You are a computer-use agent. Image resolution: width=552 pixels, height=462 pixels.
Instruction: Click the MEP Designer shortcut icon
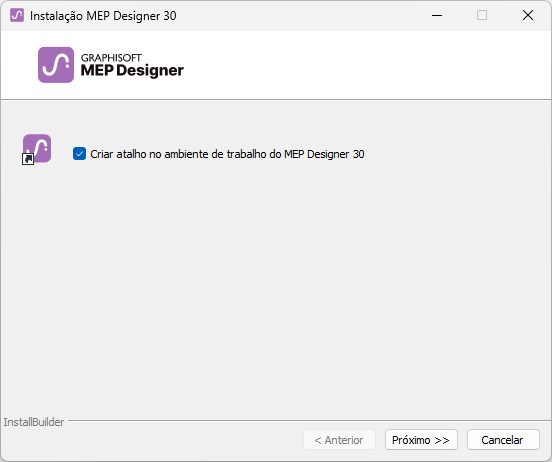click(x=37, y=149)
